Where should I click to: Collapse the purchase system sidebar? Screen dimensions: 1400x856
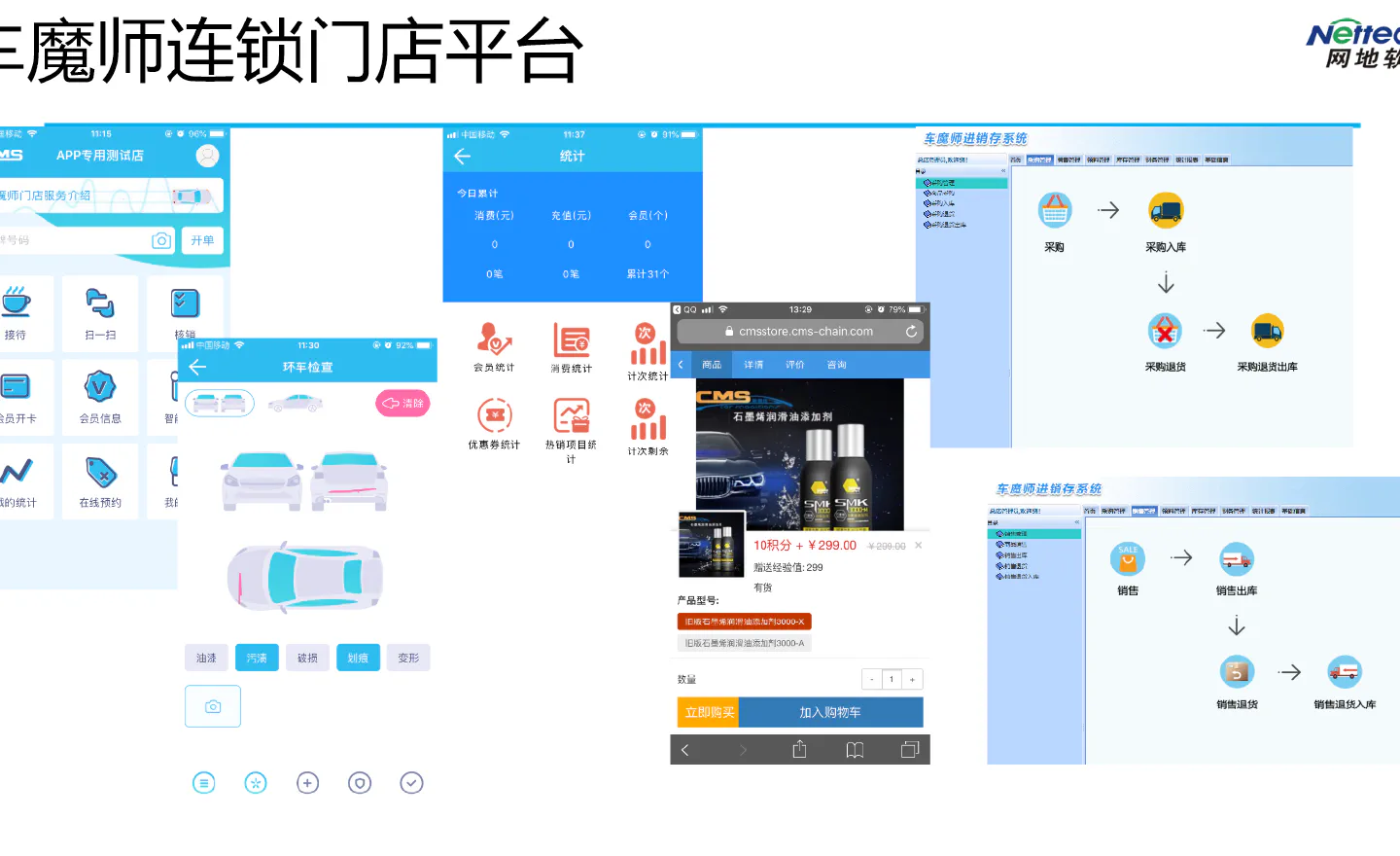coord(1002,171)
